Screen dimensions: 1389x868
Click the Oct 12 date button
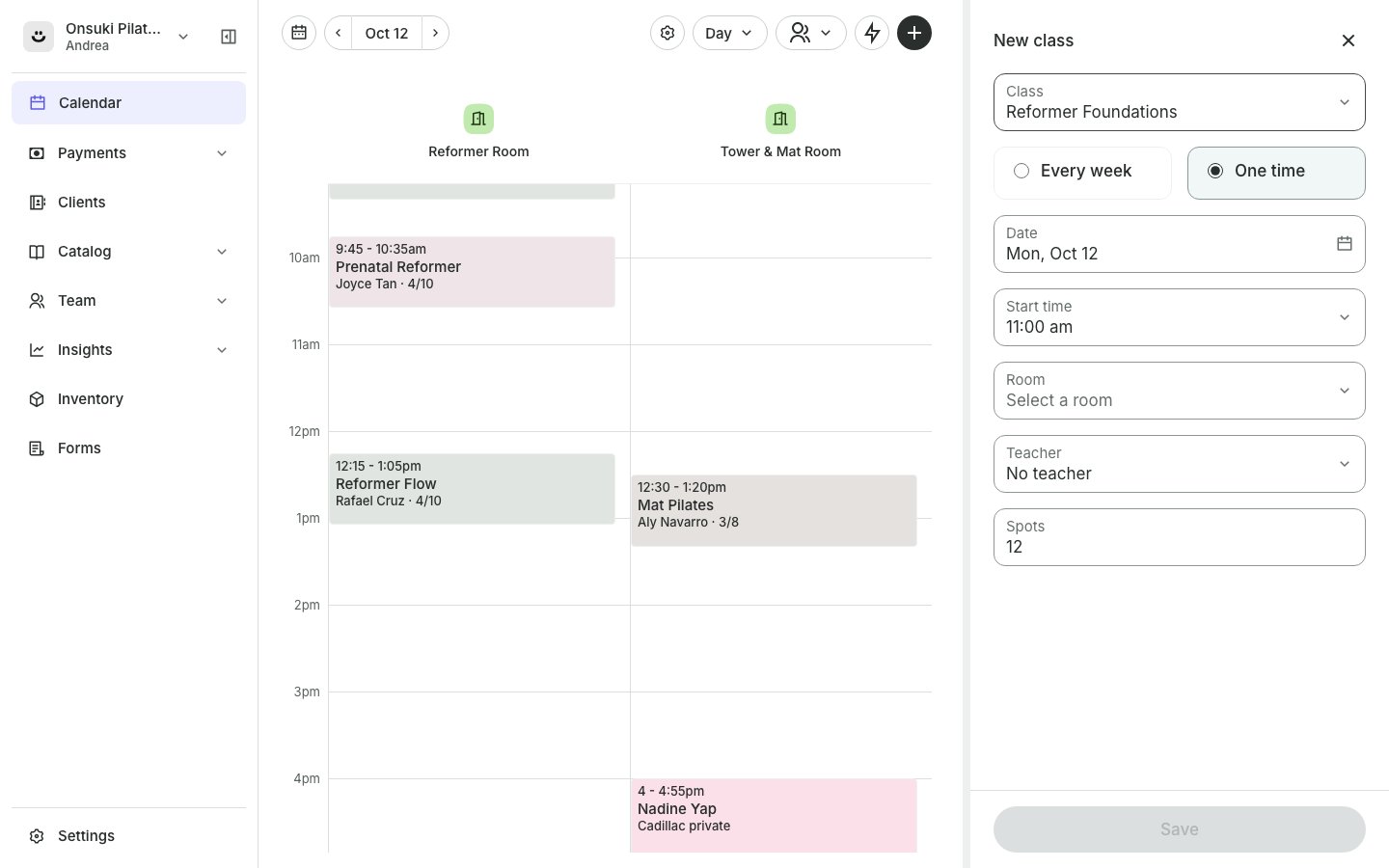pos(387,33)
